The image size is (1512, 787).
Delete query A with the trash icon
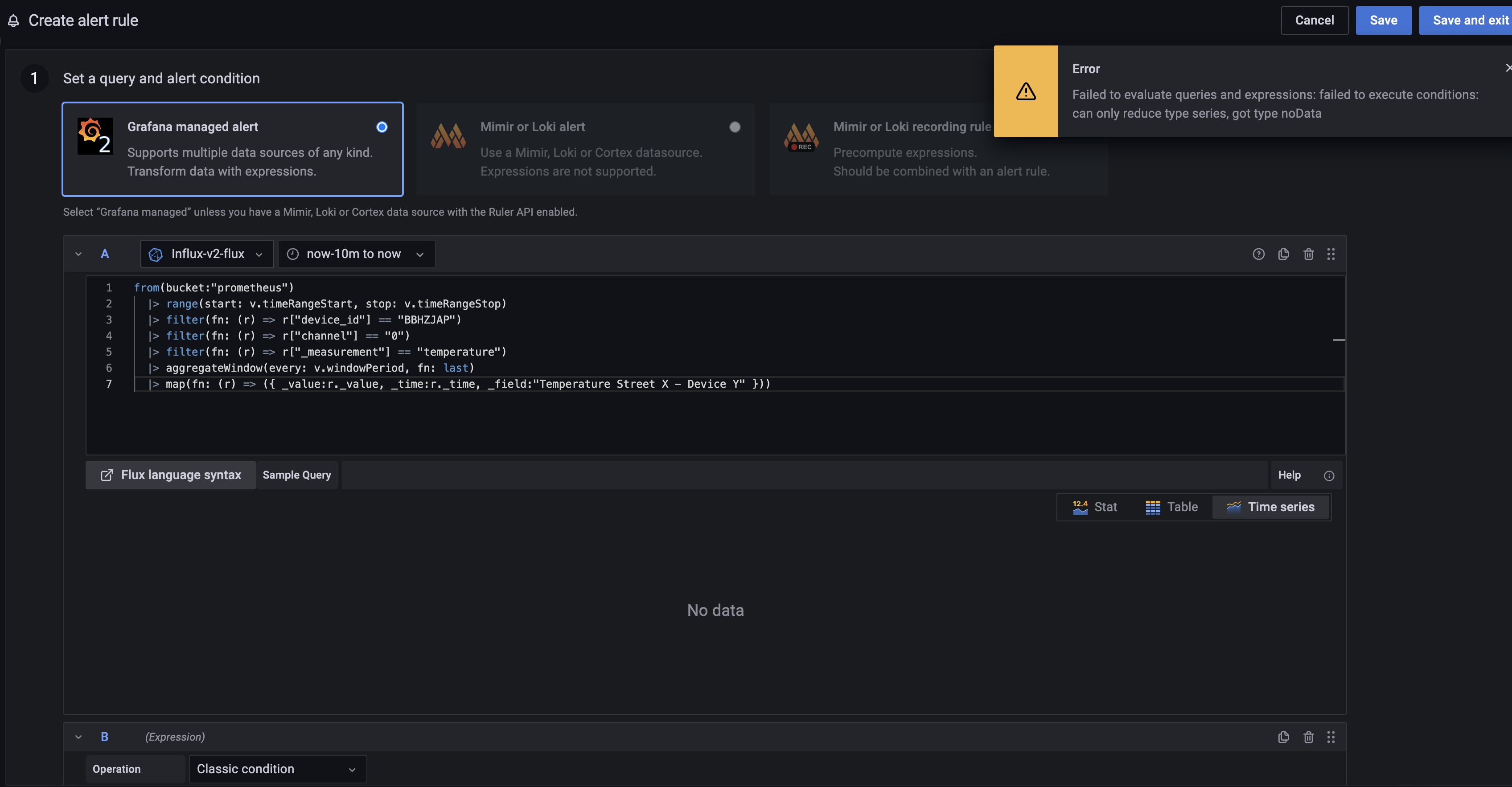click(1308, 254)
